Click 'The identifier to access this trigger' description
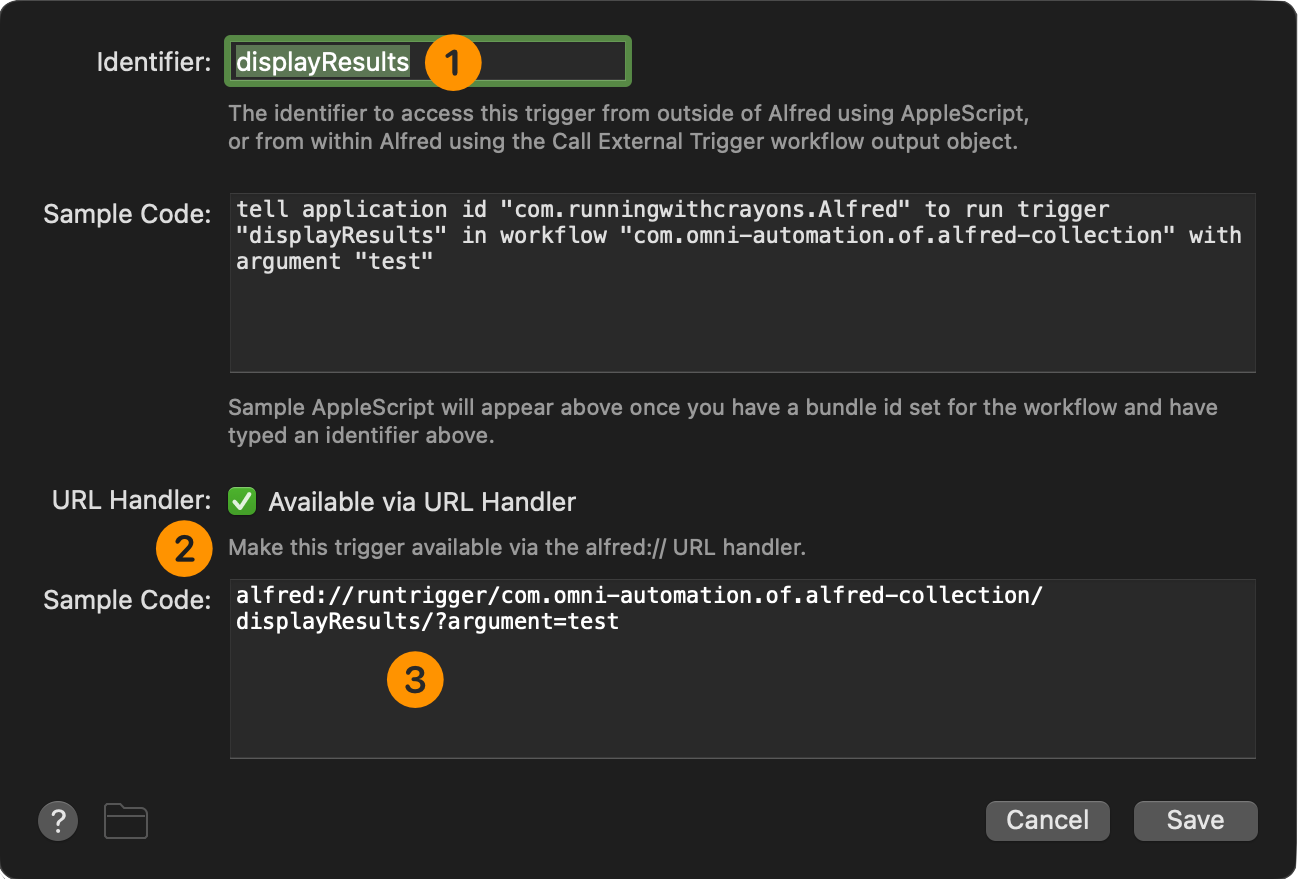 (628, 127)
